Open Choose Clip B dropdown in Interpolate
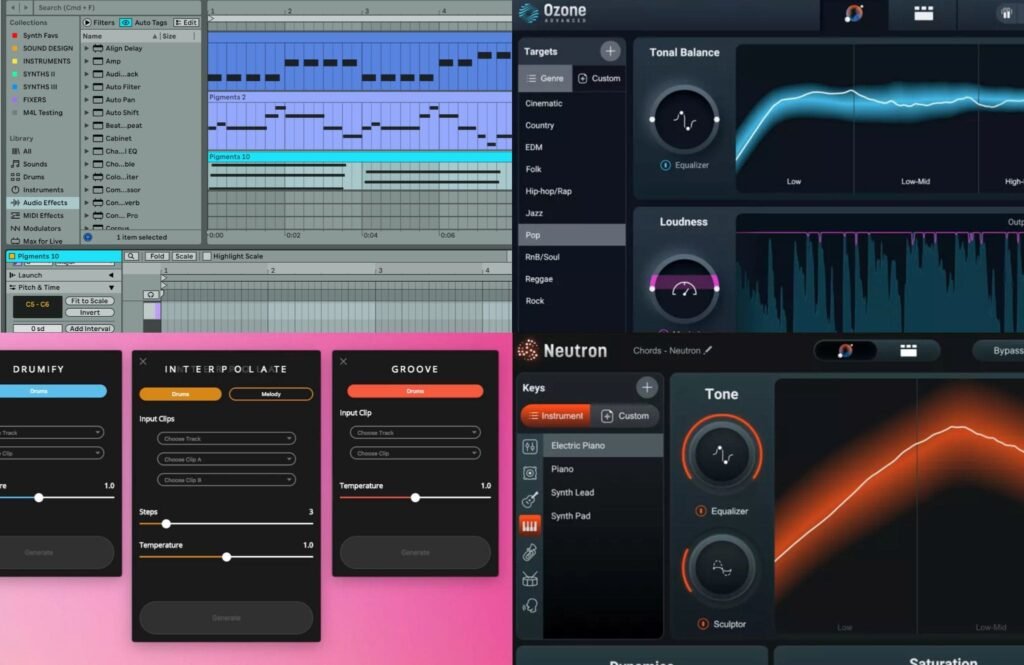This screenshot has height=665, width=1024. coord(226,479)
